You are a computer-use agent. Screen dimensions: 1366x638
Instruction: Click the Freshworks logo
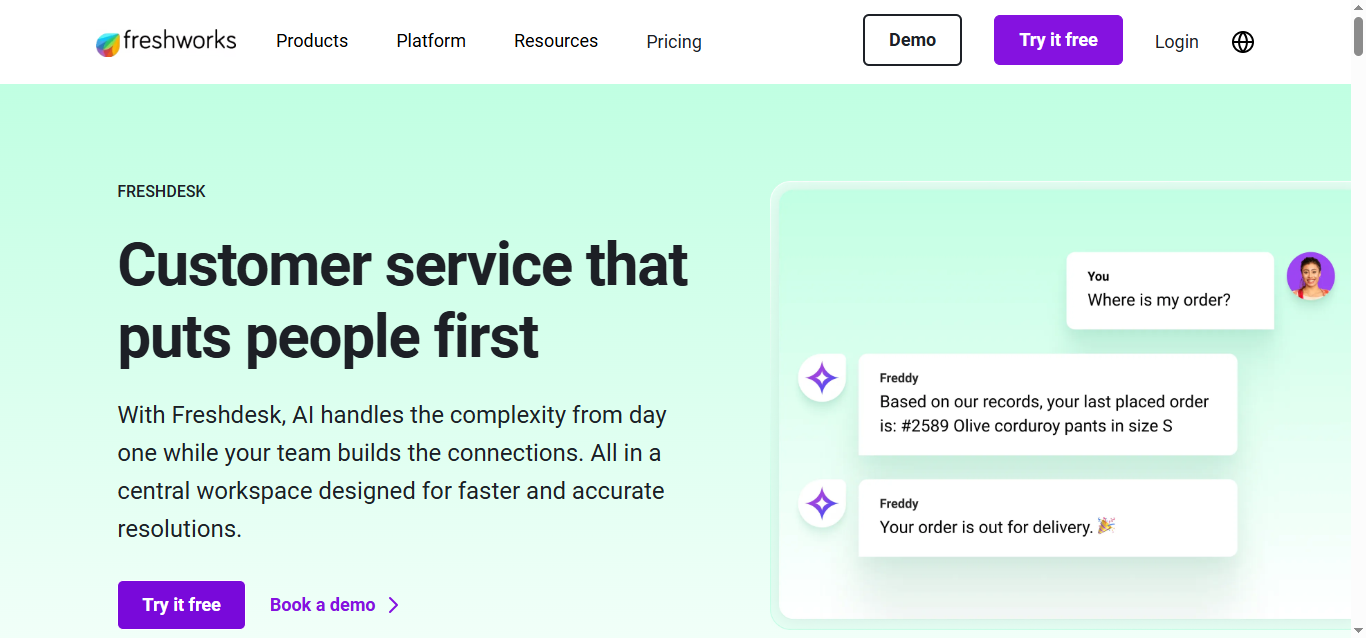coord(166,42)
